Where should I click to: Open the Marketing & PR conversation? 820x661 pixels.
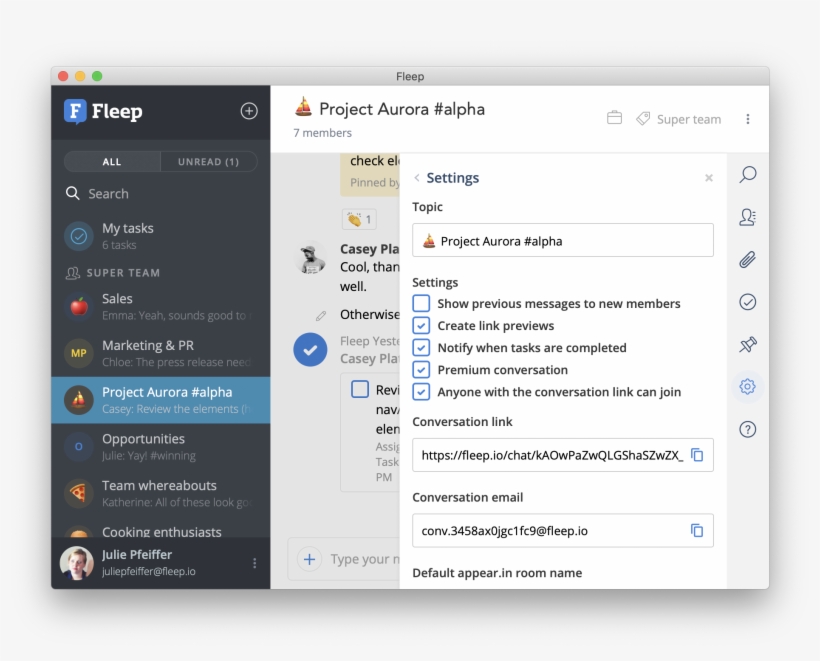[161, 353]
